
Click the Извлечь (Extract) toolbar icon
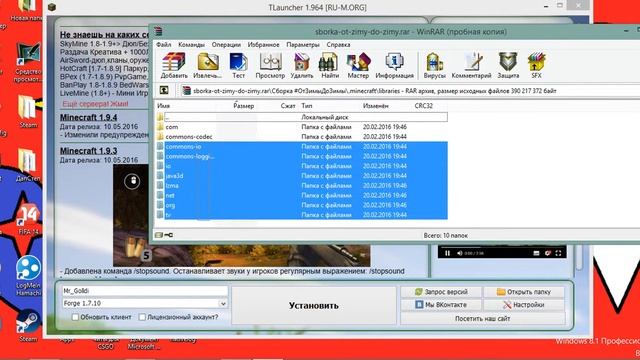pos(207,65)
